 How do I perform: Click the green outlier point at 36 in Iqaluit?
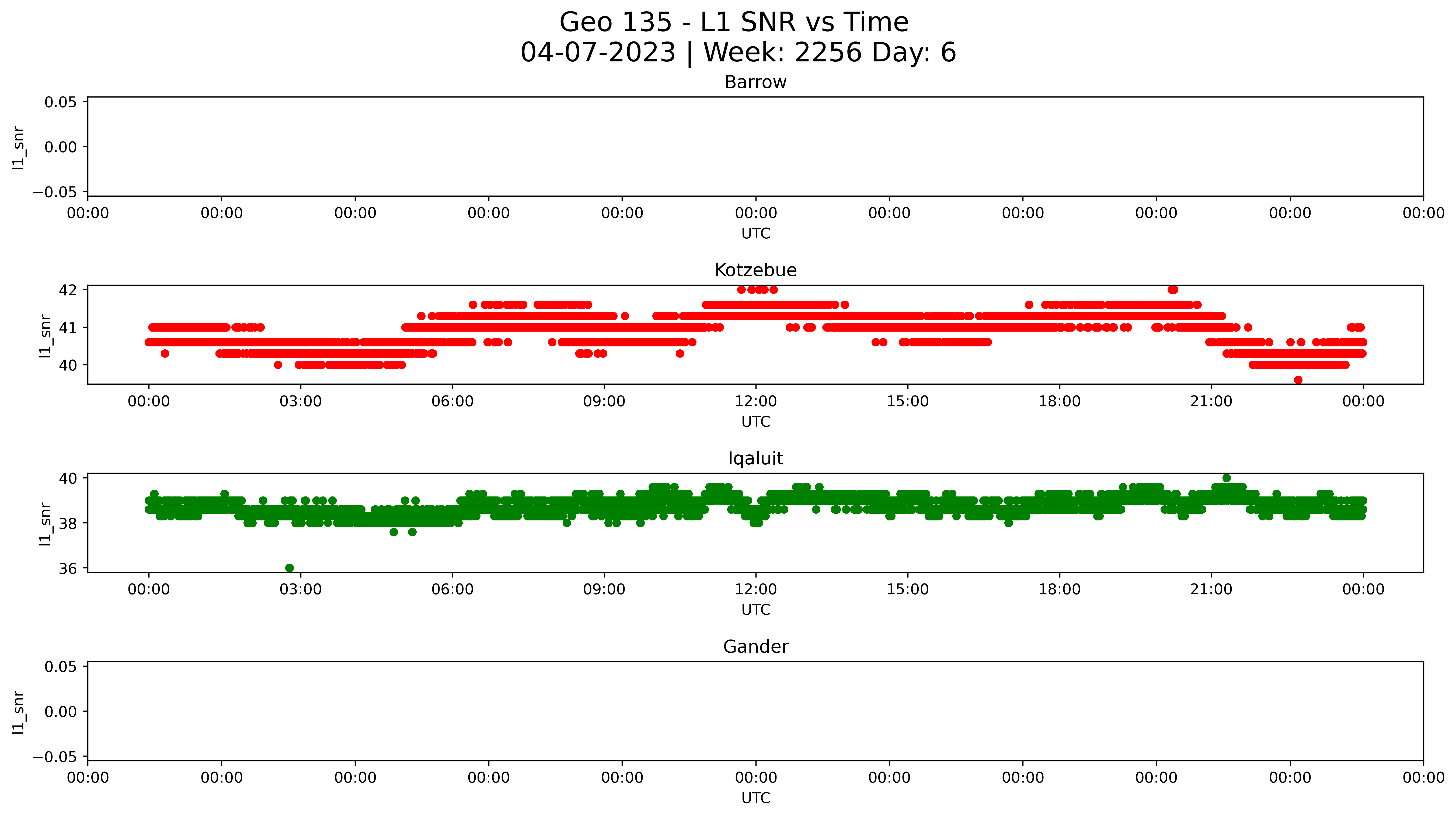coord(289,568)
